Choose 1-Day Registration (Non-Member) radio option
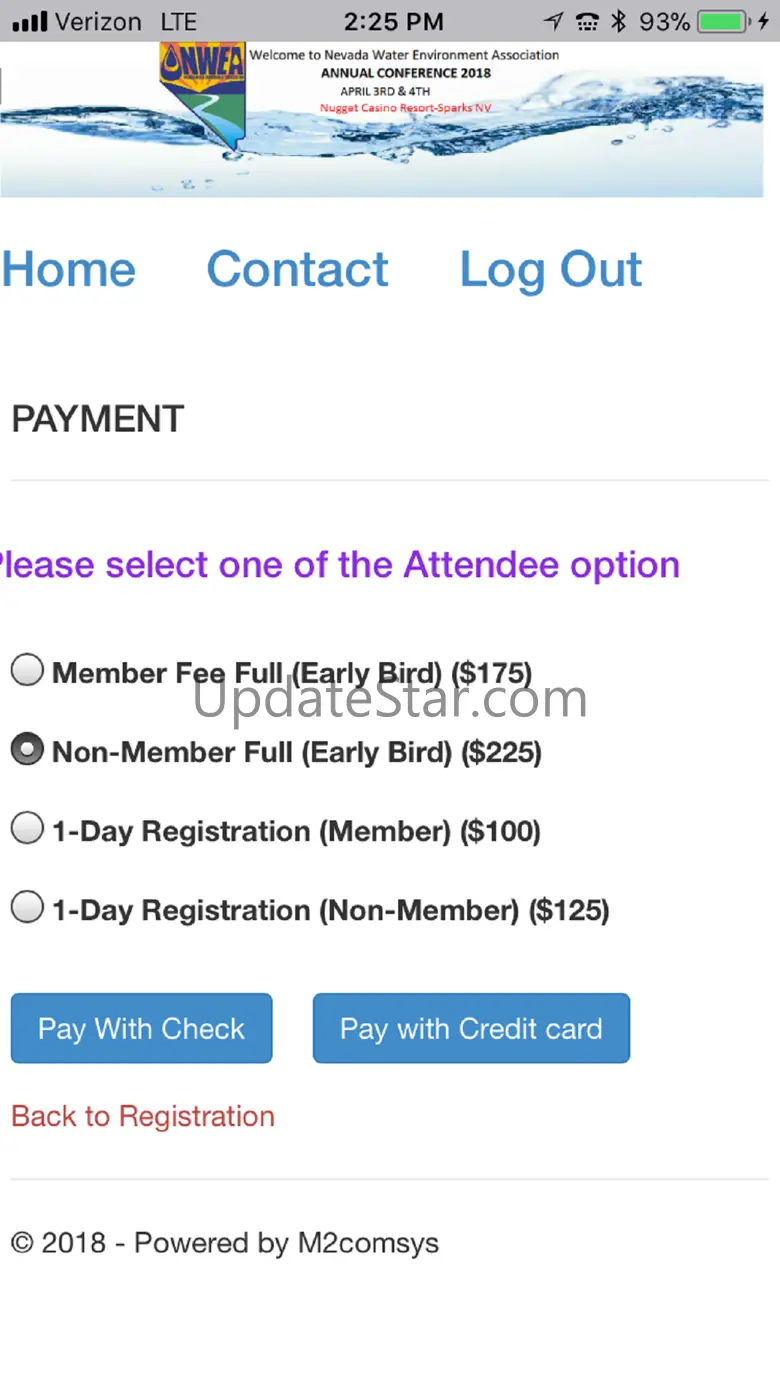This screenshot has height=1387, width=780. point(27,907)
